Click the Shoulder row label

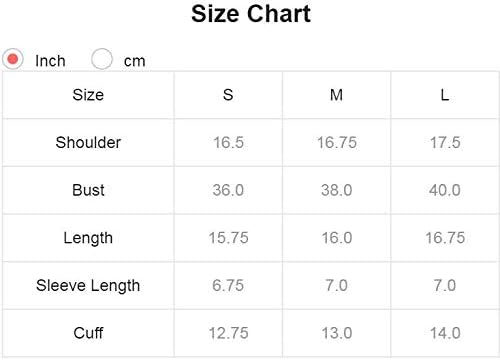(88, 142)
